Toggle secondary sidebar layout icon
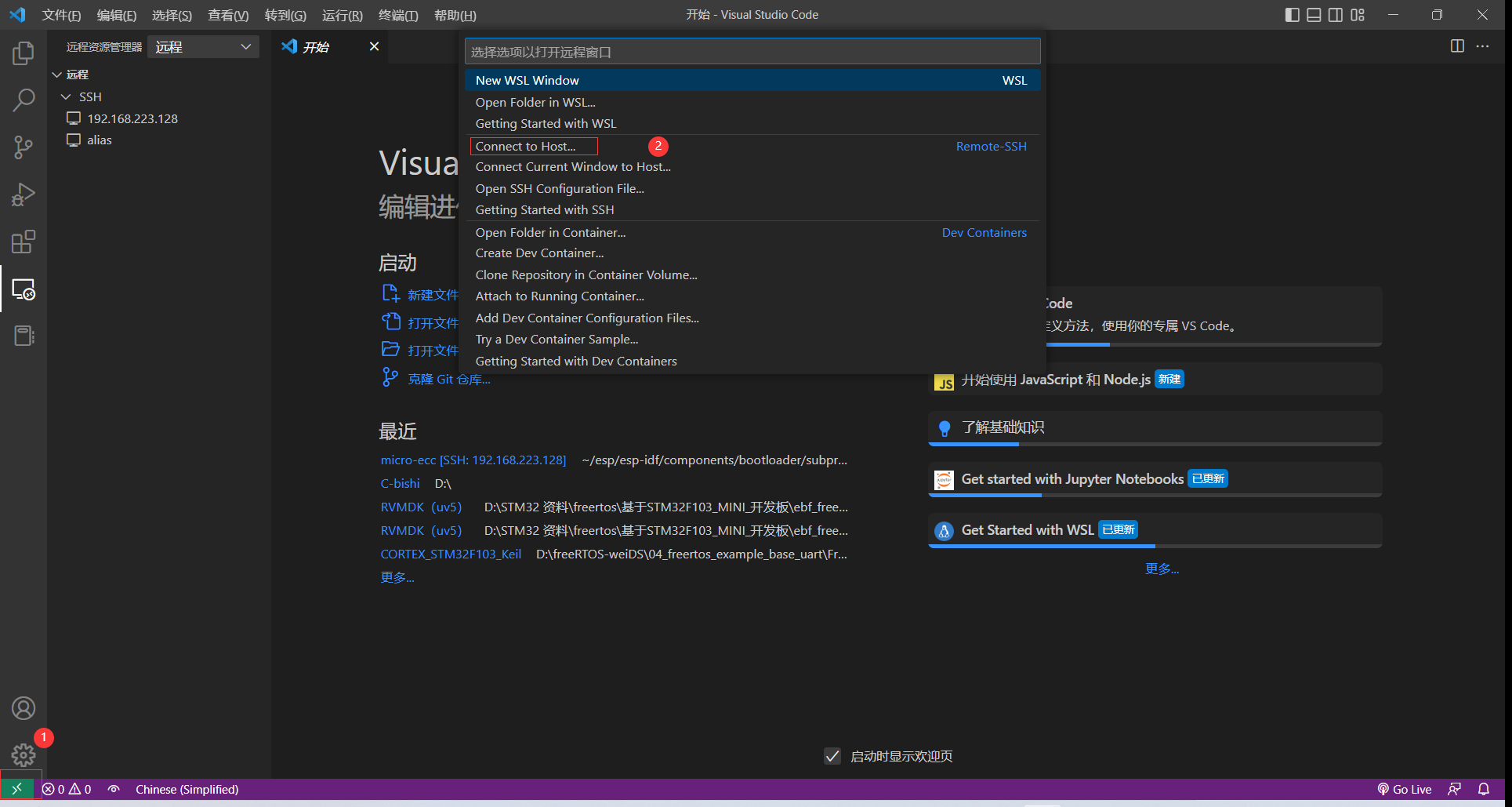Image resolution: width=1512 pixels, height=807 pixels. [1336, 15]
